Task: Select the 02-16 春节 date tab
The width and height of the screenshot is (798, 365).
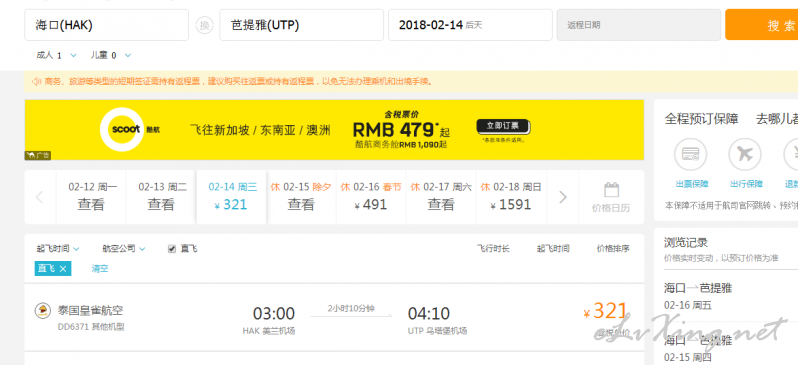Action: tap(371, 197)
